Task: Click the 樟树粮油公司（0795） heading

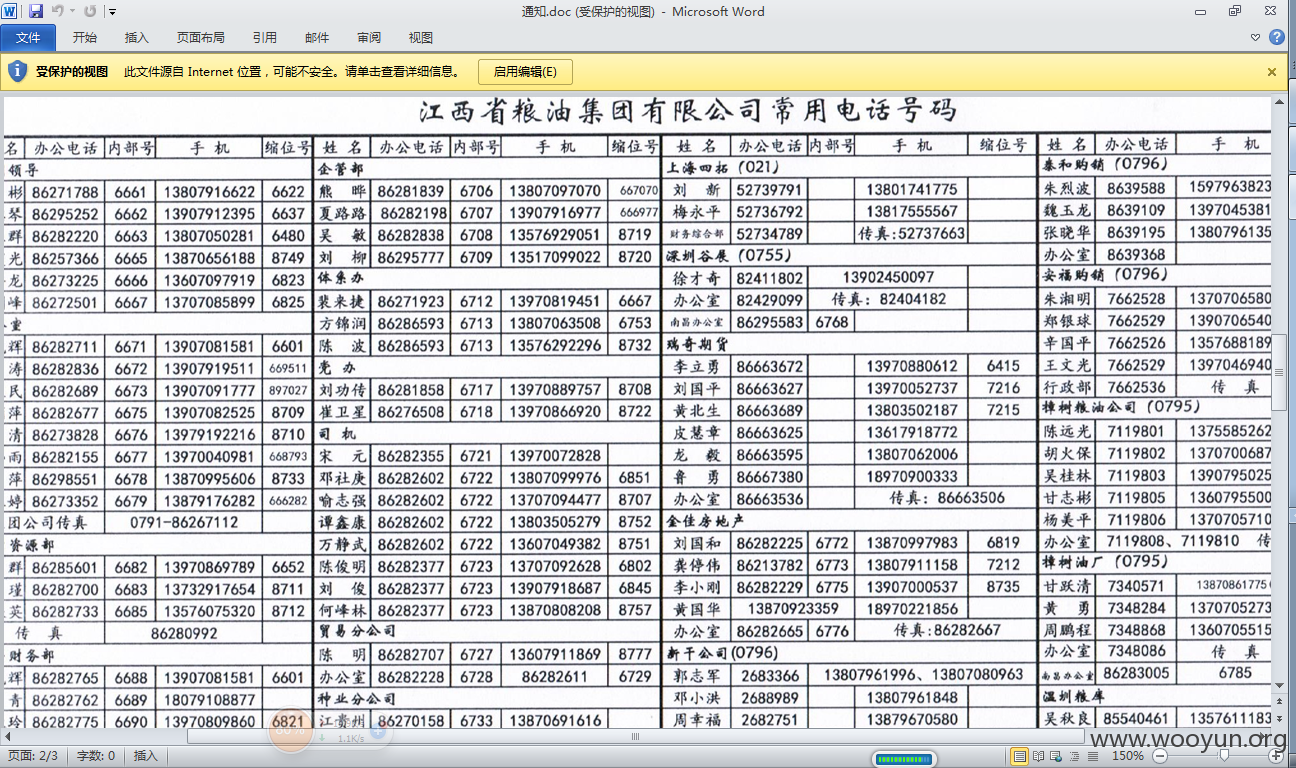Action: tap(1121, 408)
